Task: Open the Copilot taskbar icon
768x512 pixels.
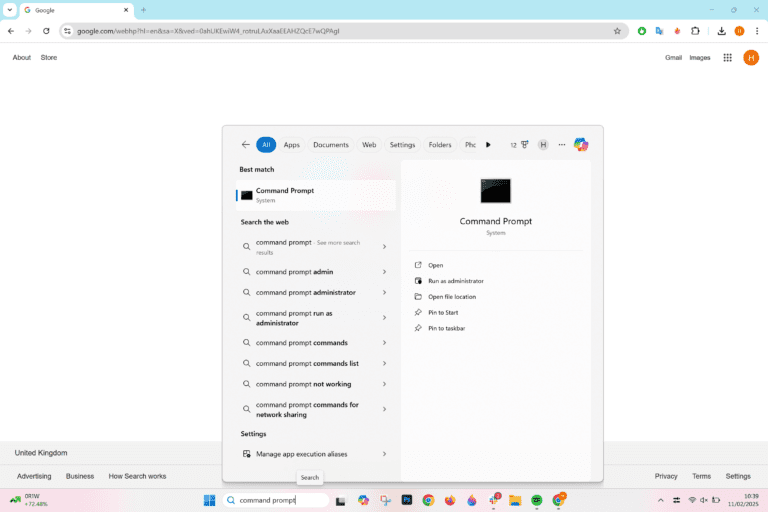Action: (x=363, y=500)
